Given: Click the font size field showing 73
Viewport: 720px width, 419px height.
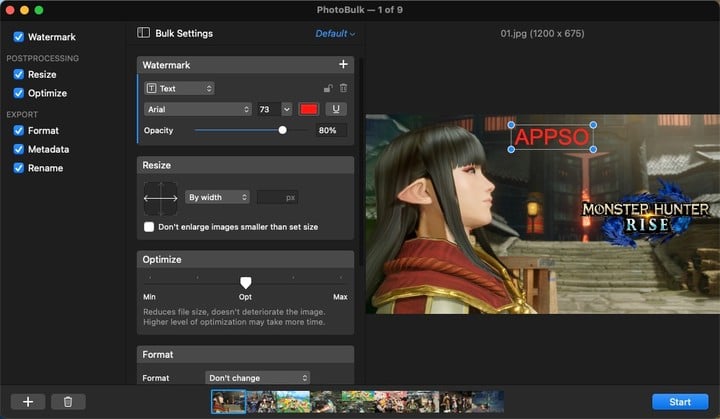Looking at the screenshot, I should pos(269,109).
